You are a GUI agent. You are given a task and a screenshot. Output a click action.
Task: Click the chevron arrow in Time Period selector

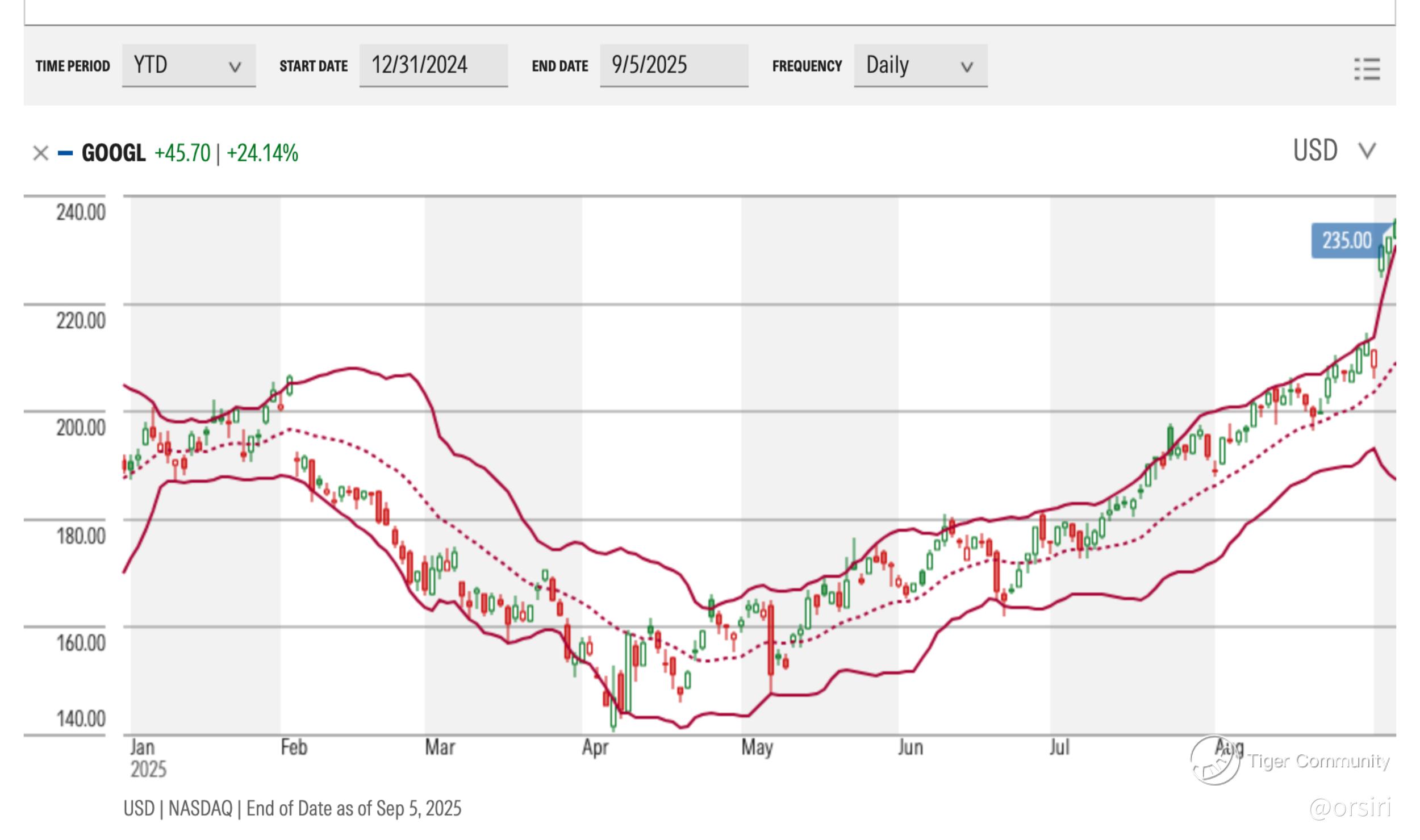click(x=235, y=67)
